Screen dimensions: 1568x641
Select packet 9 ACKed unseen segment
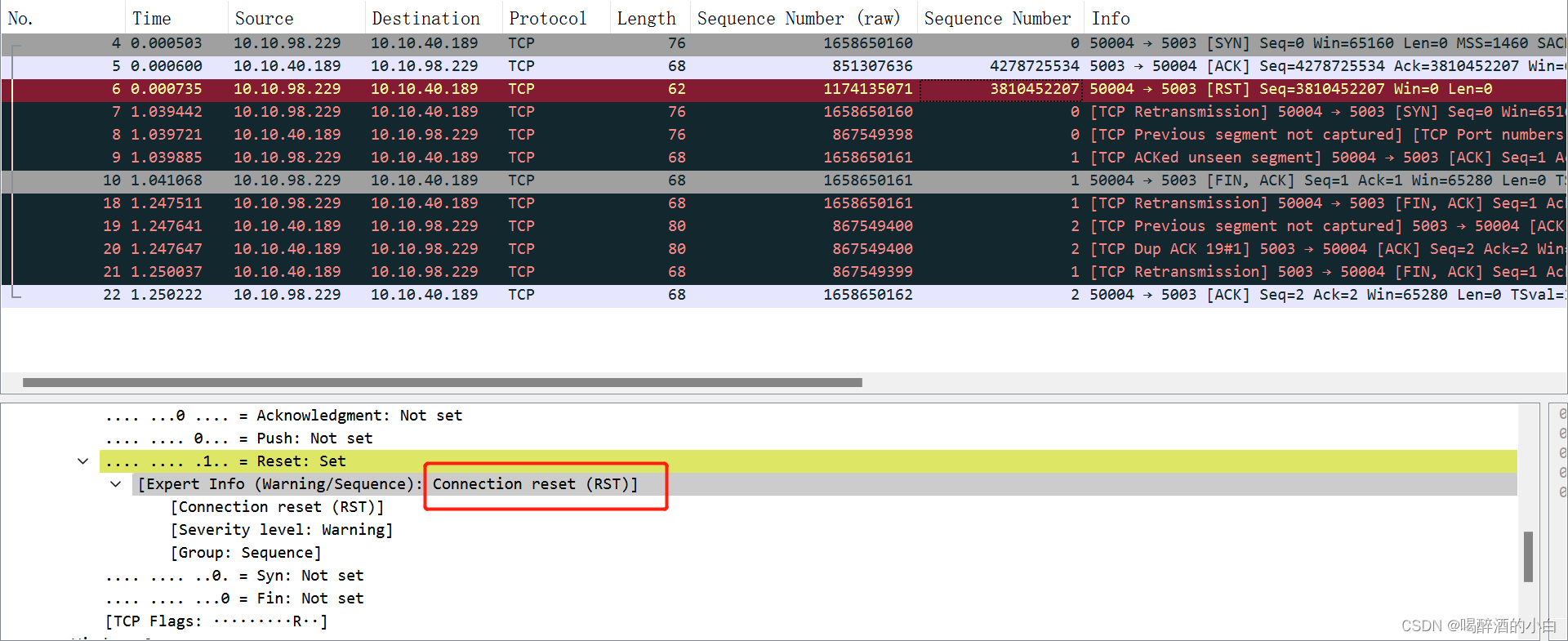coord(784,158)
